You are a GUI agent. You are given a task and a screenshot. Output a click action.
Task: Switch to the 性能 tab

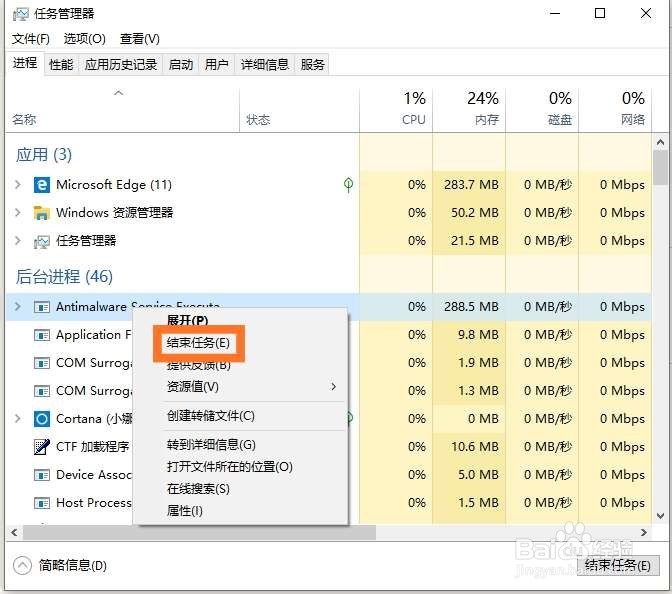(61, 65)
